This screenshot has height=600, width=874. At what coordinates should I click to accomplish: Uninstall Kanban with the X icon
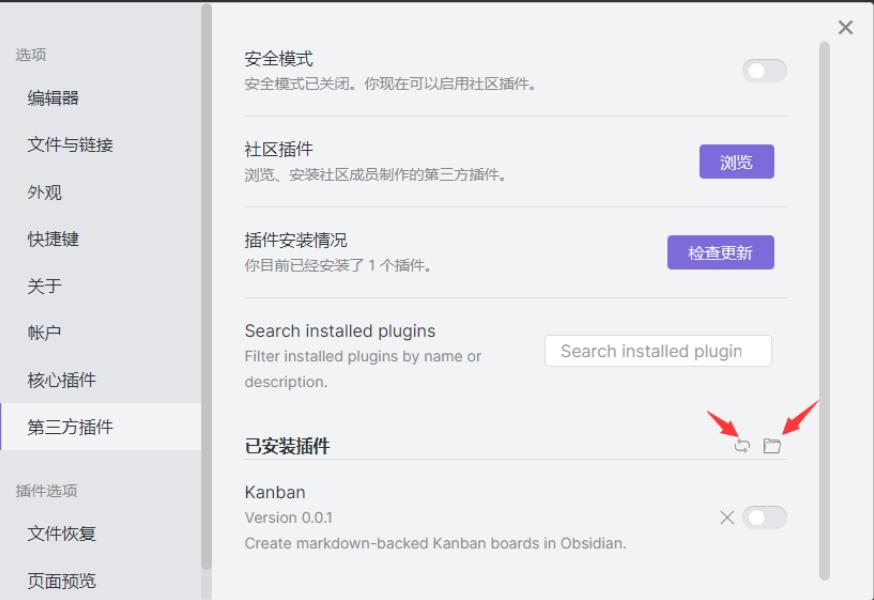(x=727, y=517)
